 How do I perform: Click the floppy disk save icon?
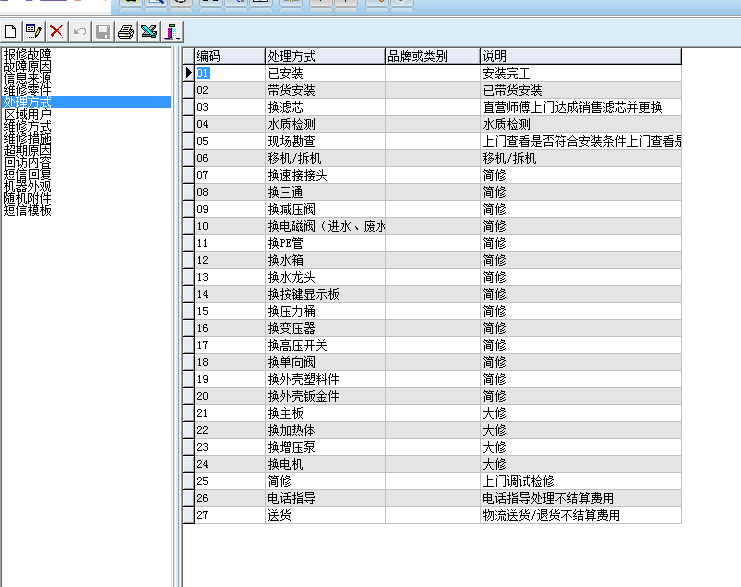tap(102, 32)
